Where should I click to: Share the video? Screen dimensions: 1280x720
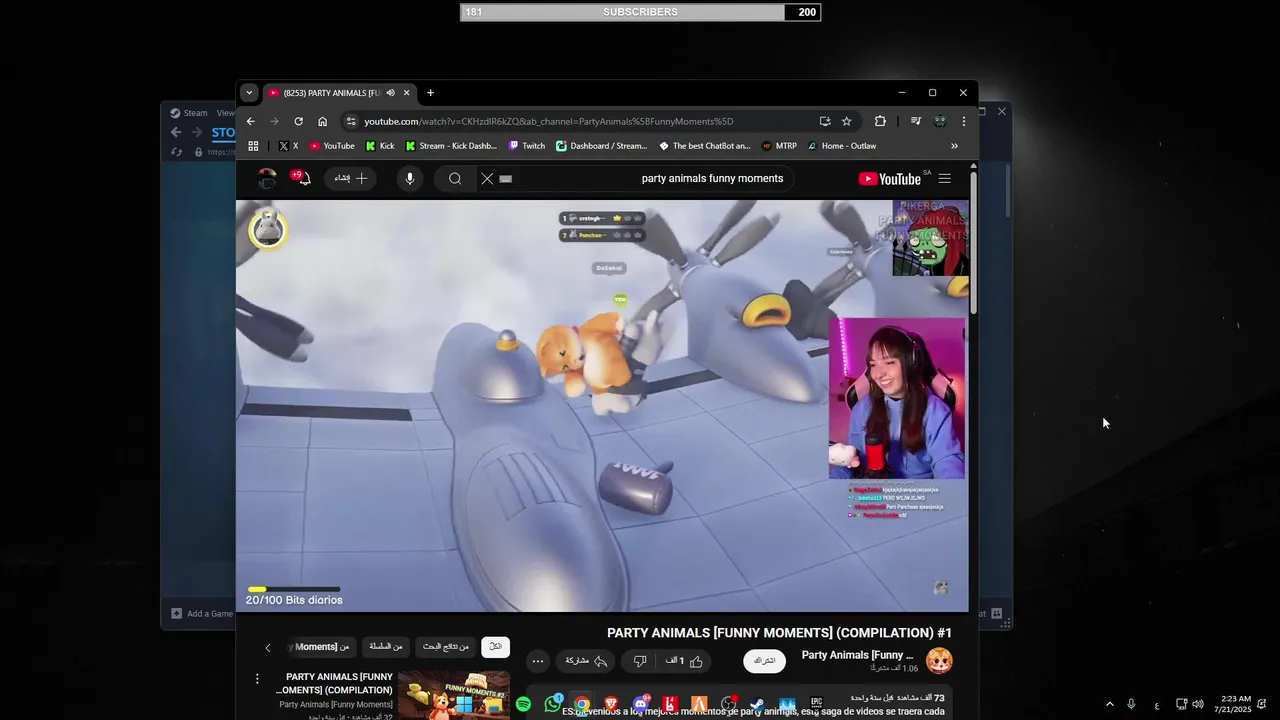pos(586,661)
